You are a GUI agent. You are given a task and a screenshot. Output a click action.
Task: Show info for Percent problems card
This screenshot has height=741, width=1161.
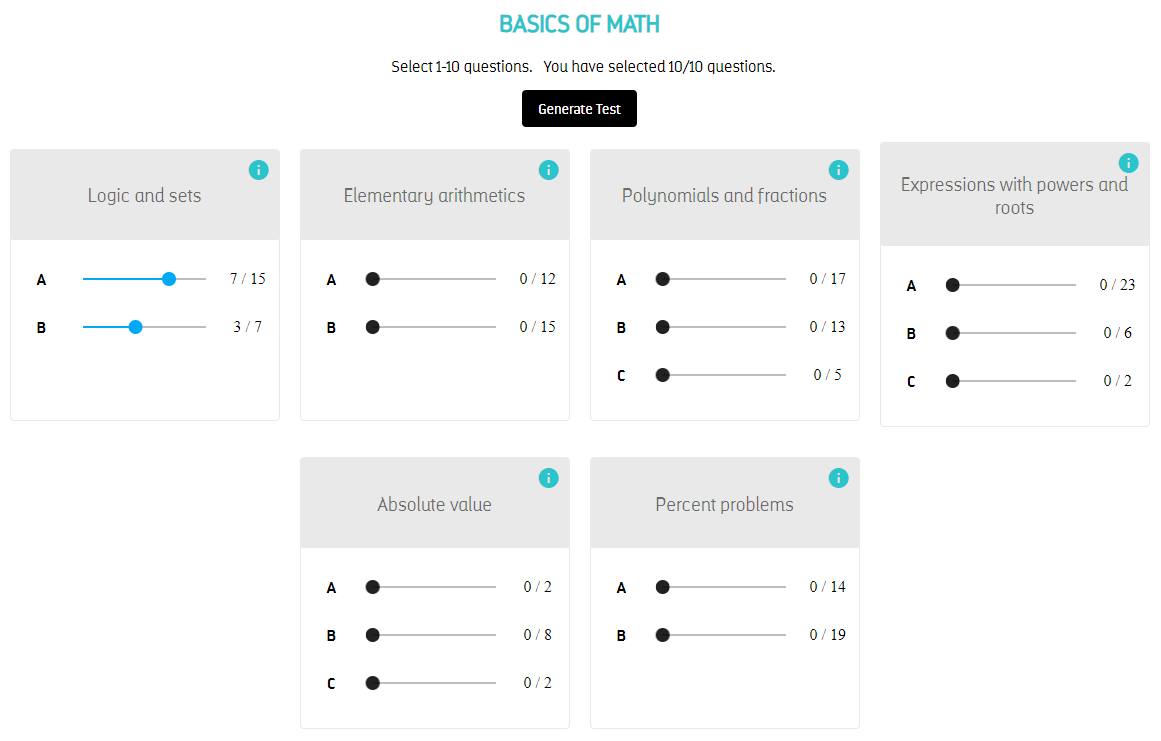point(838,478)
